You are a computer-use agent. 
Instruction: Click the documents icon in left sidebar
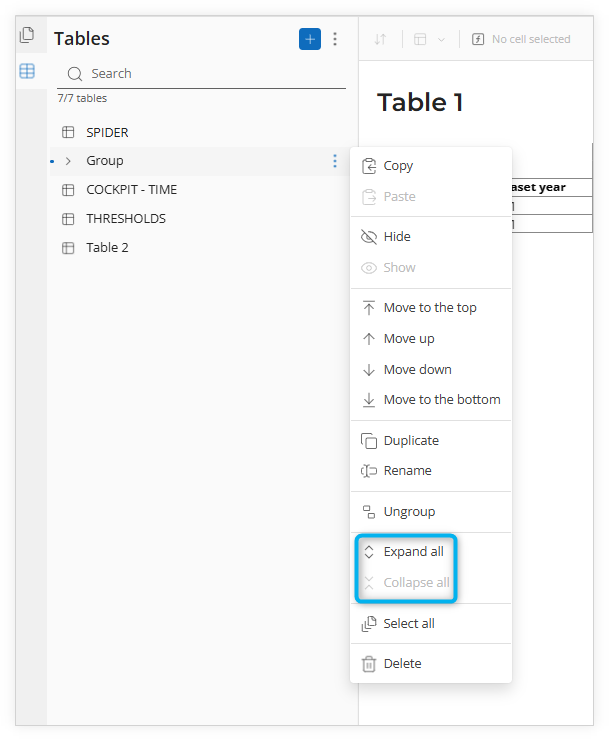coord(27,35)
